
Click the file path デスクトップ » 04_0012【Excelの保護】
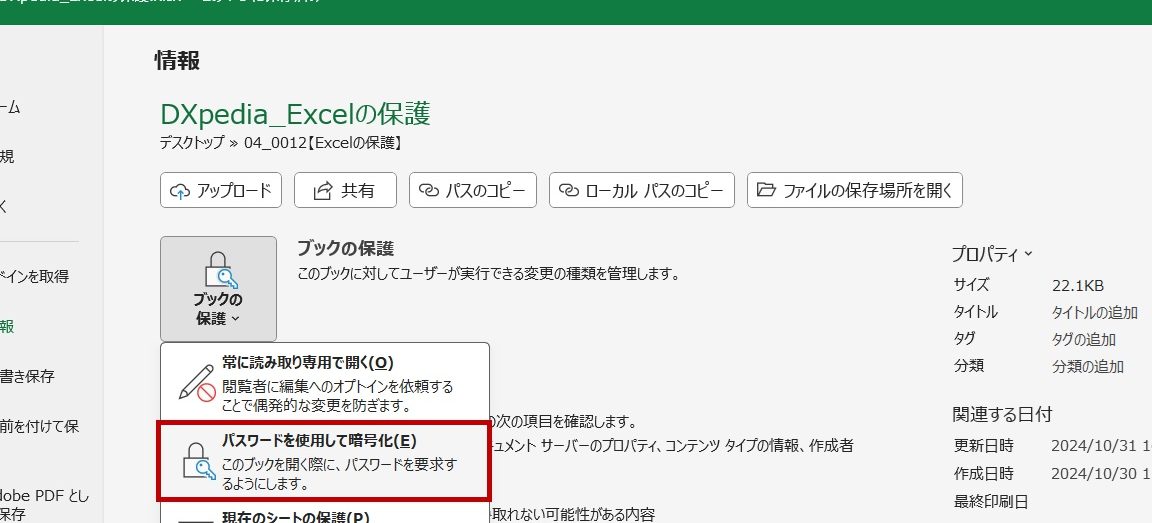click(281, 143)
